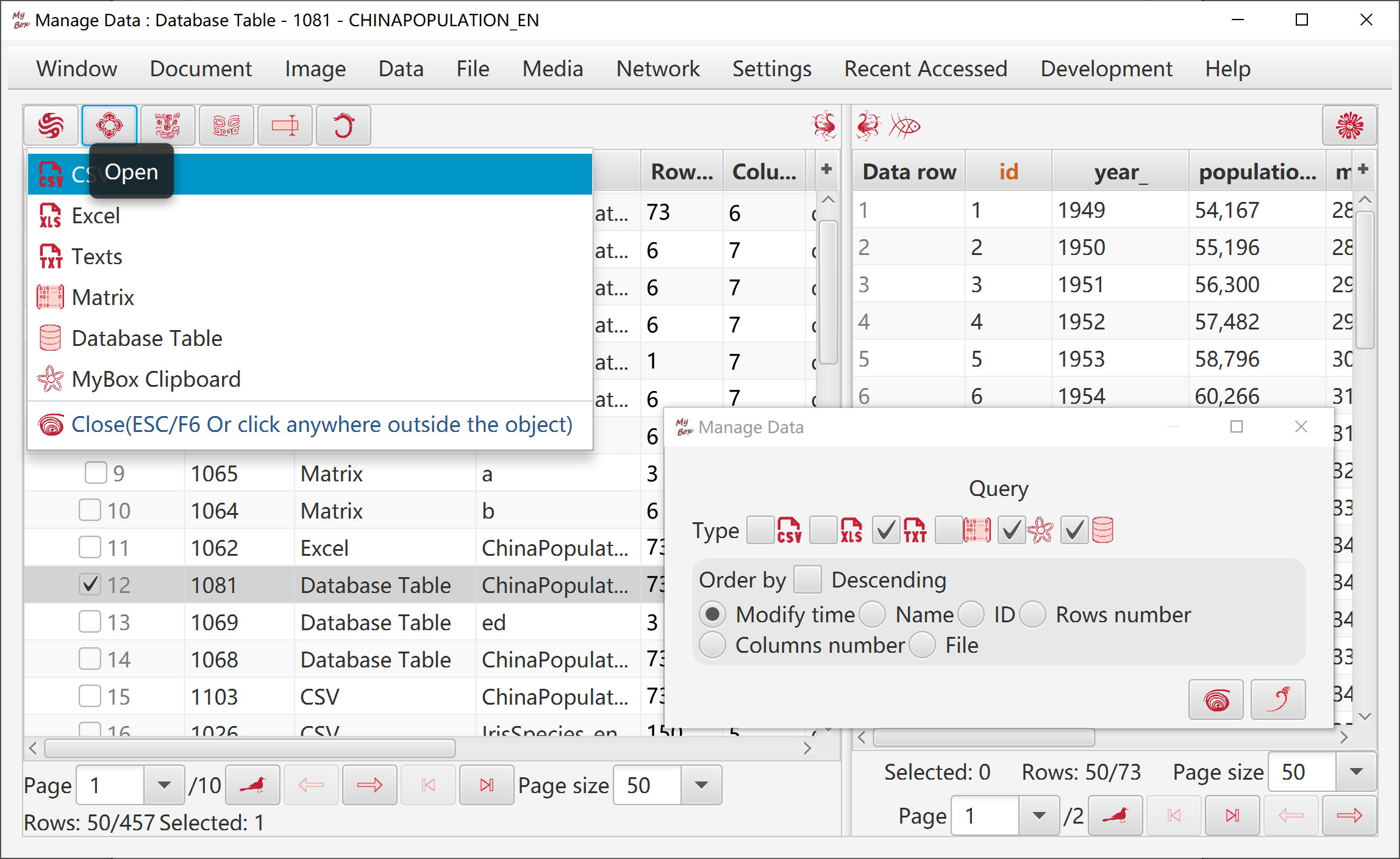Click the bird icon above the data table
The height and width of the screenshot is (859, 1400).
point(868,126)
